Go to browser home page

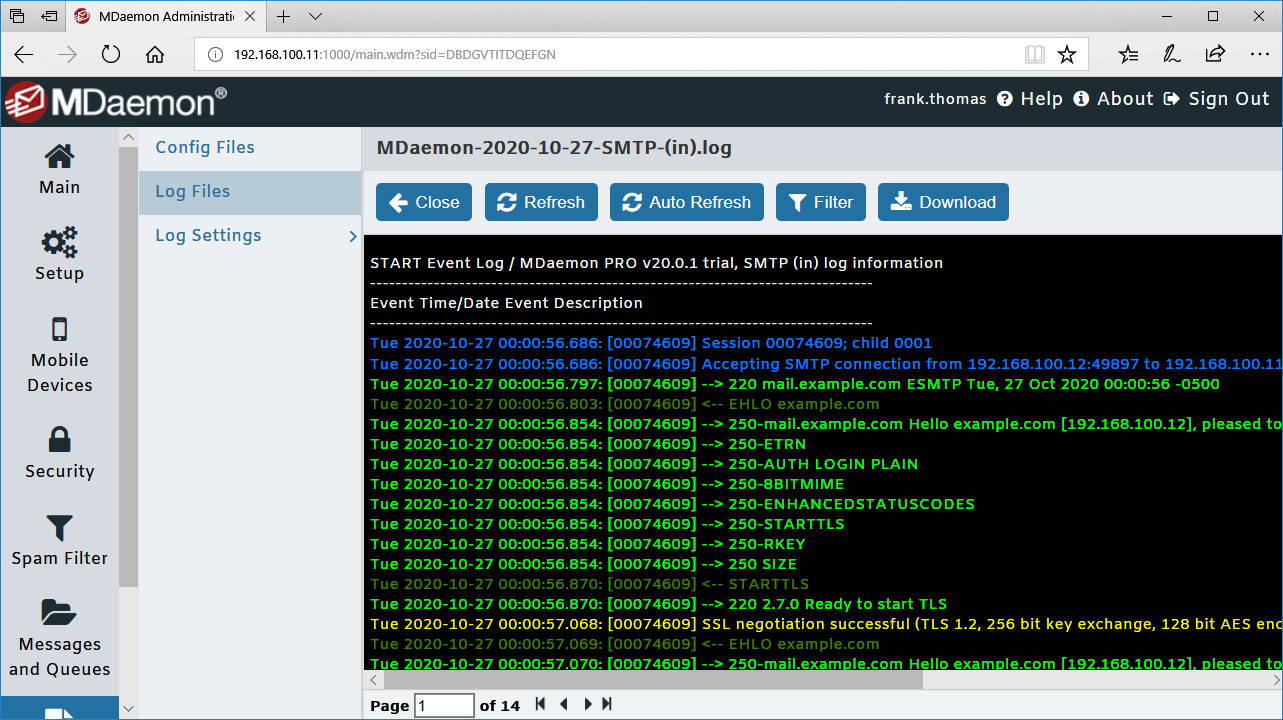(154, 54)
